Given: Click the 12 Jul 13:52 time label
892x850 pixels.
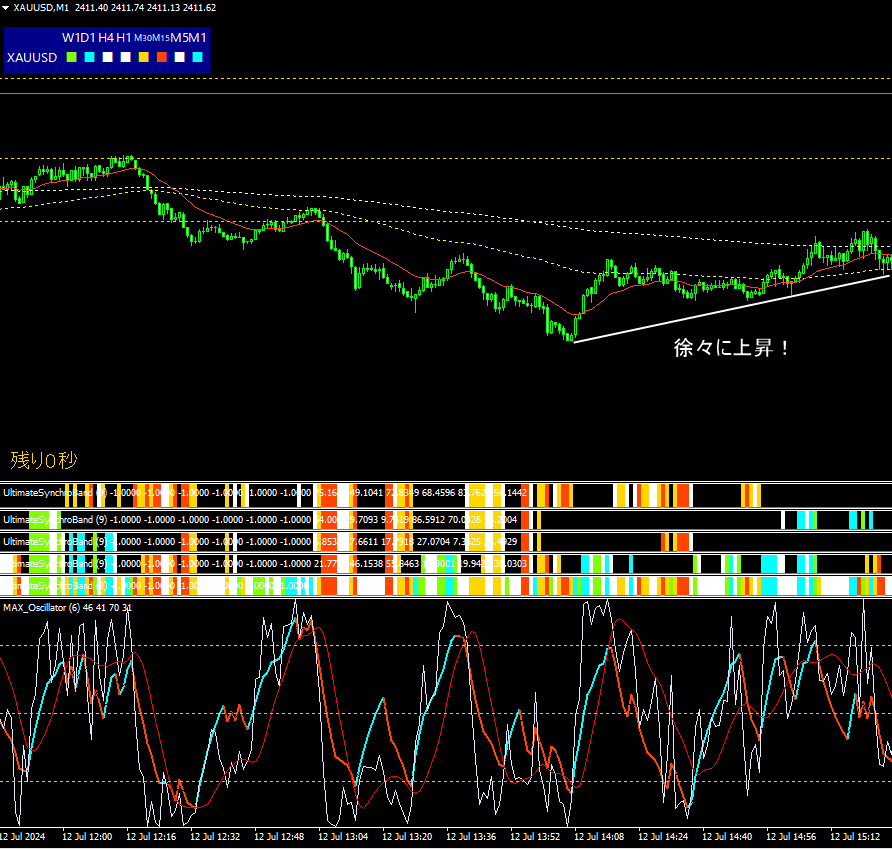Looking at the screenshot, I should 535,837.
